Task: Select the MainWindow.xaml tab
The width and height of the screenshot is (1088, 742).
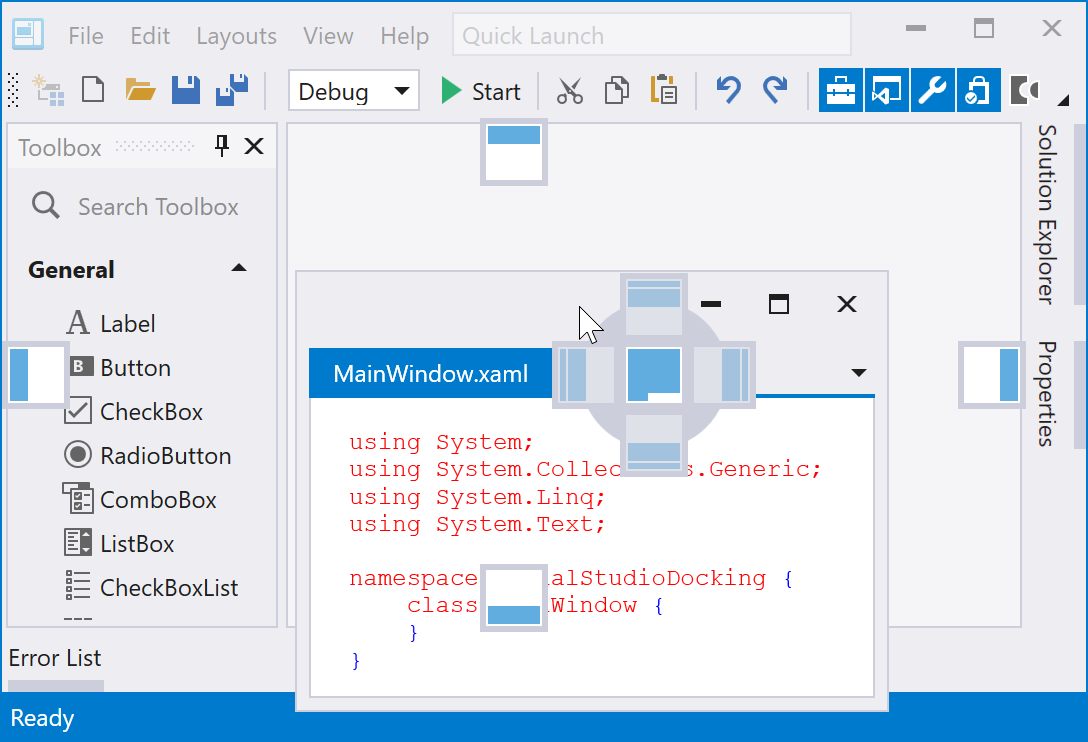Action: (430, 374)
